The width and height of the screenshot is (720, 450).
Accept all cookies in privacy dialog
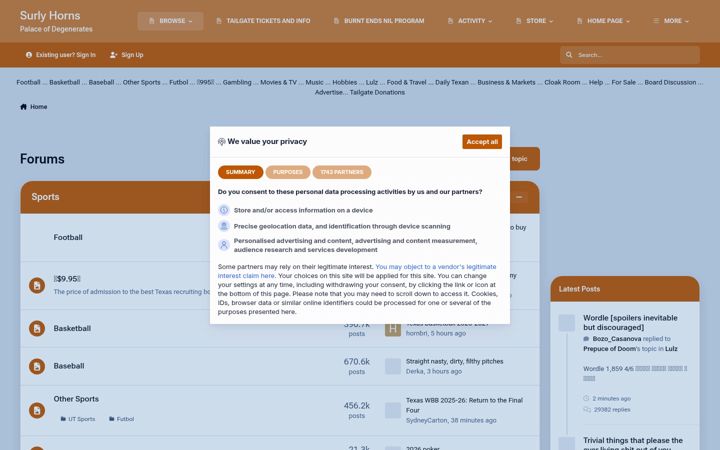482,142
